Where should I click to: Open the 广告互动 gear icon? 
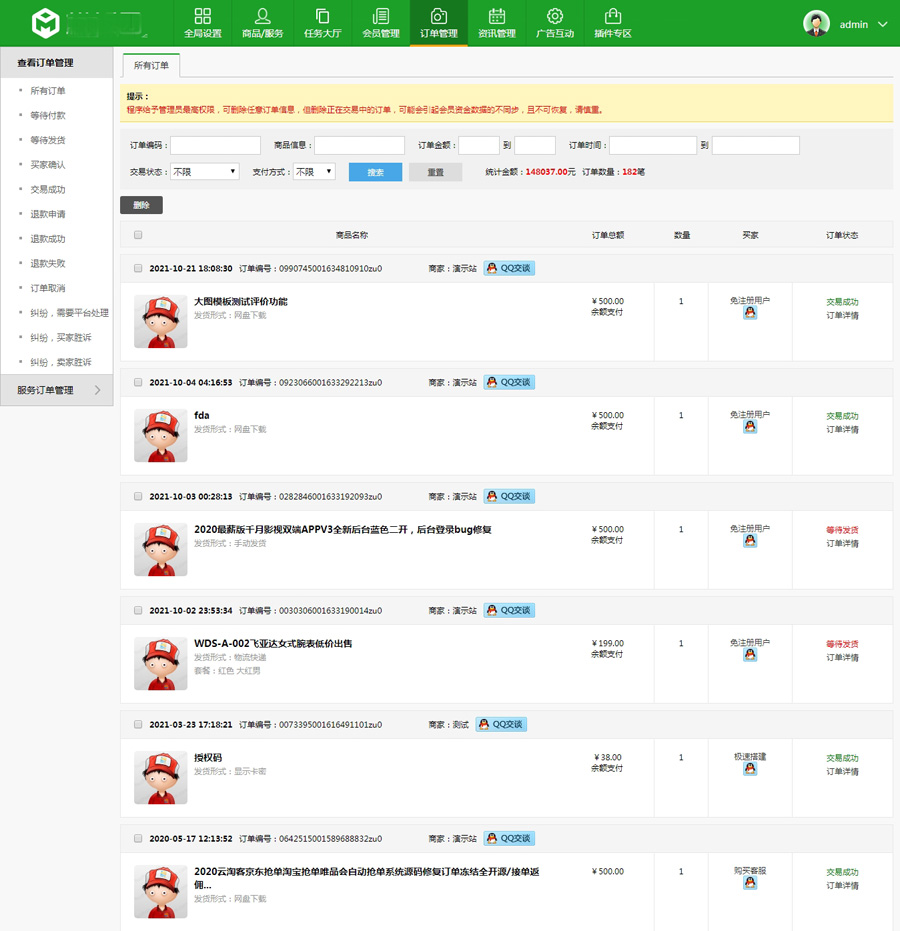pyautogui.click(x=554, y=17)
